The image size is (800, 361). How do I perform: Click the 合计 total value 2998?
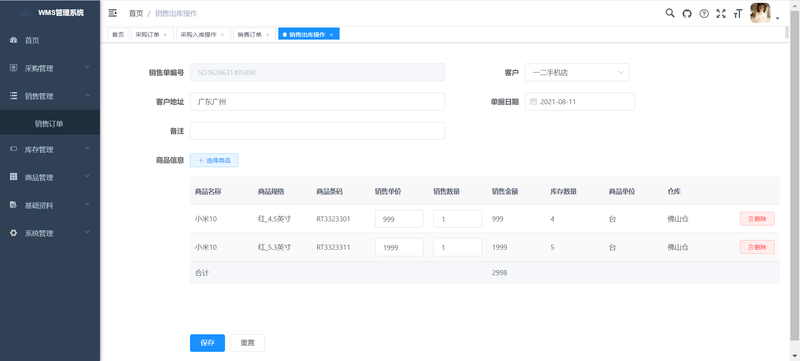point(499,273)
